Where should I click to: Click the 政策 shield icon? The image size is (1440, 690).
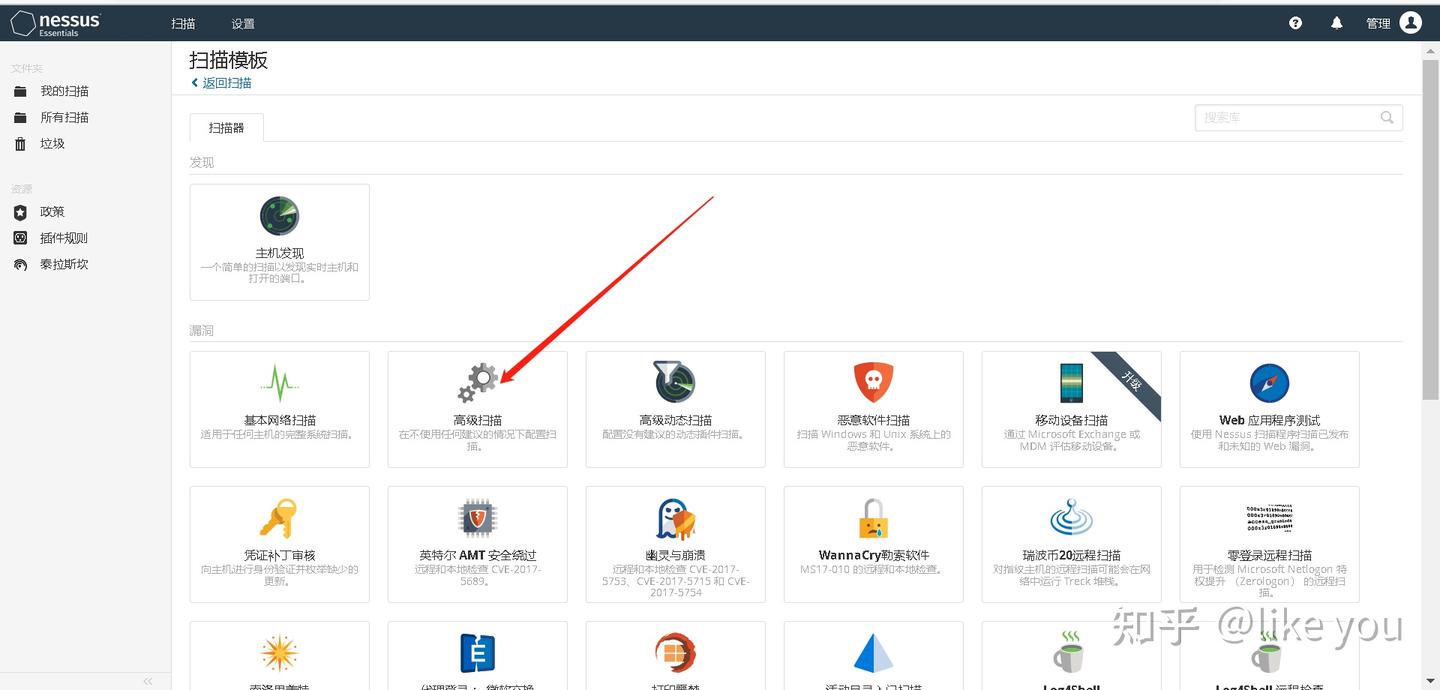20,212
